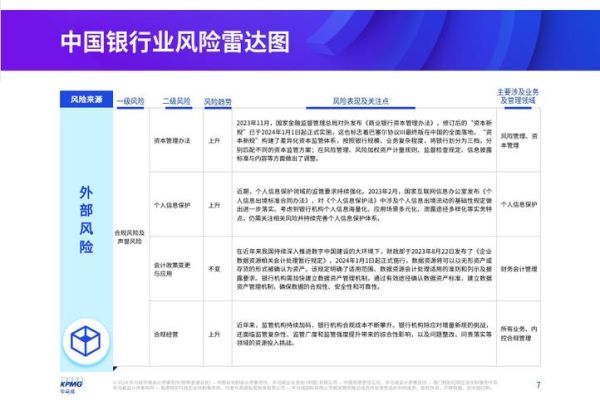Screen dimensions: 600x415
Task: Click the 会计政策变更与应用 row label
Action: point(174,269)
